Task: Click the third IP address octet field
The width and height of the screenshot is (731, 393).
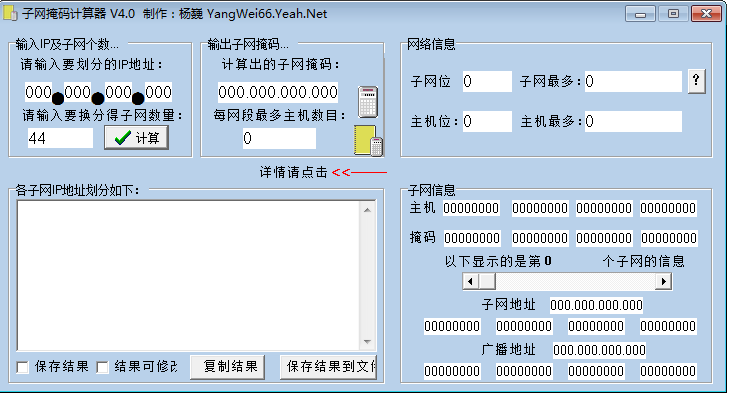Action: click(x=118, y=92)
